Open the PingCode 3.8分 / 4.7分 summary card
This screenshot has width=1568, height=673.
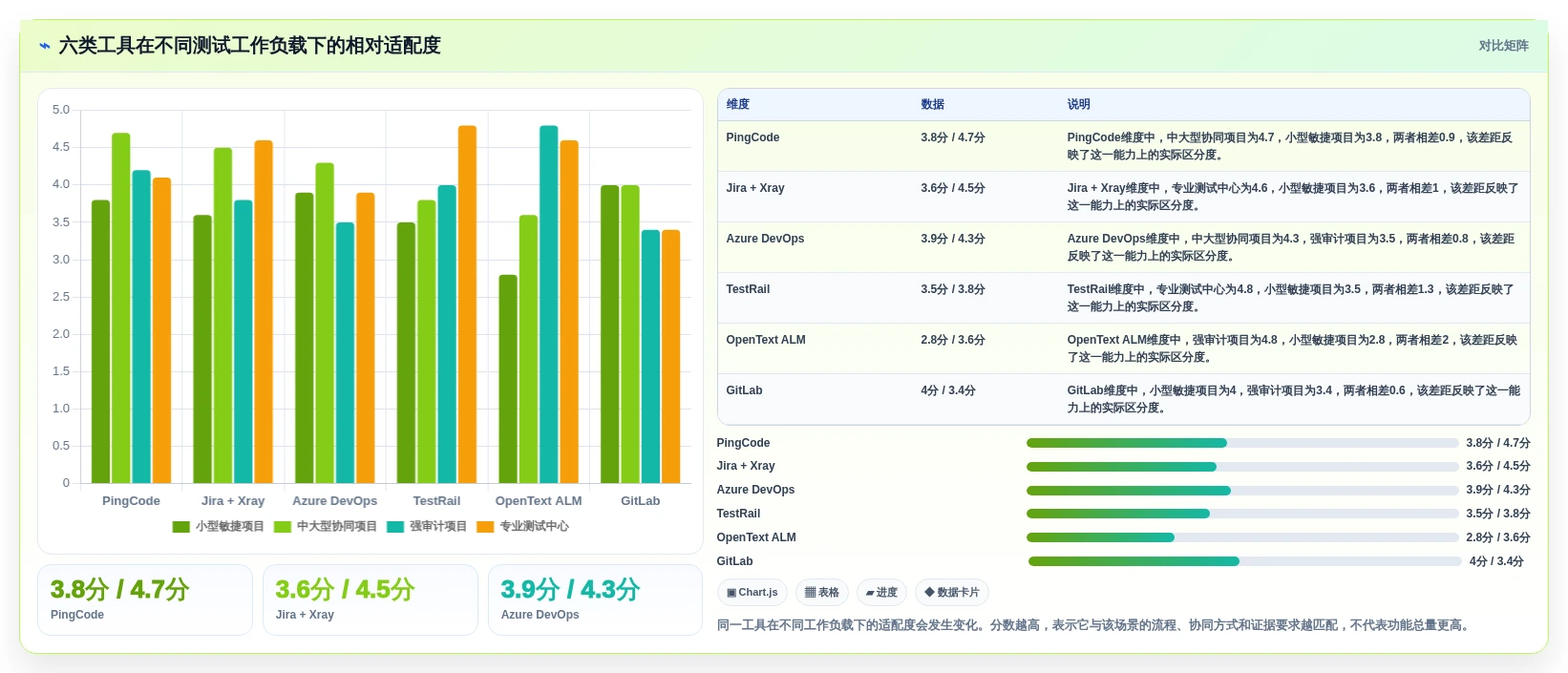tap(145, 599)
